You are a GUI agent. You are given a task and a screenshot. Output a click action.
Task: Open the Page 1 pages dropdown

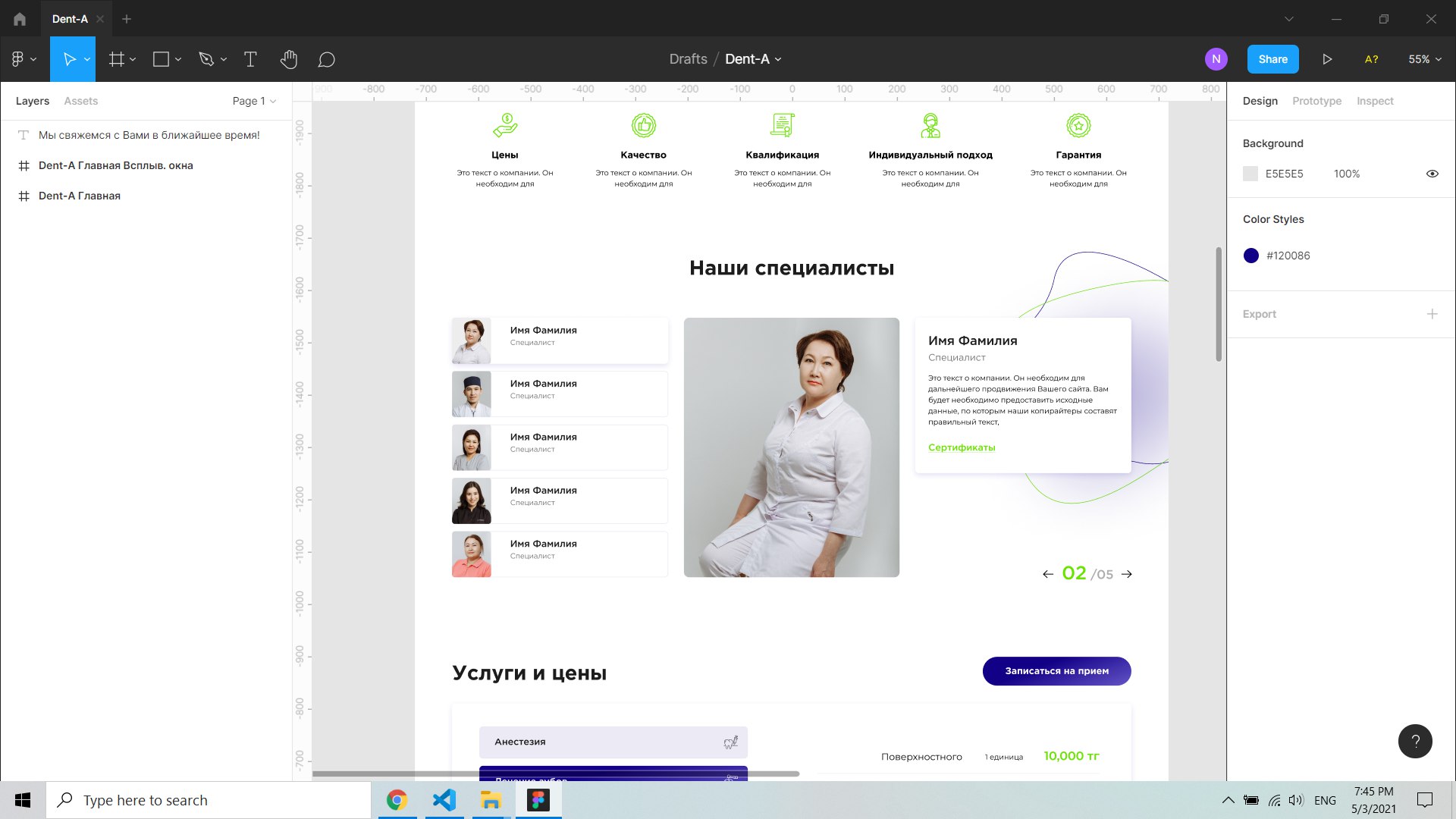pos(254,101)
